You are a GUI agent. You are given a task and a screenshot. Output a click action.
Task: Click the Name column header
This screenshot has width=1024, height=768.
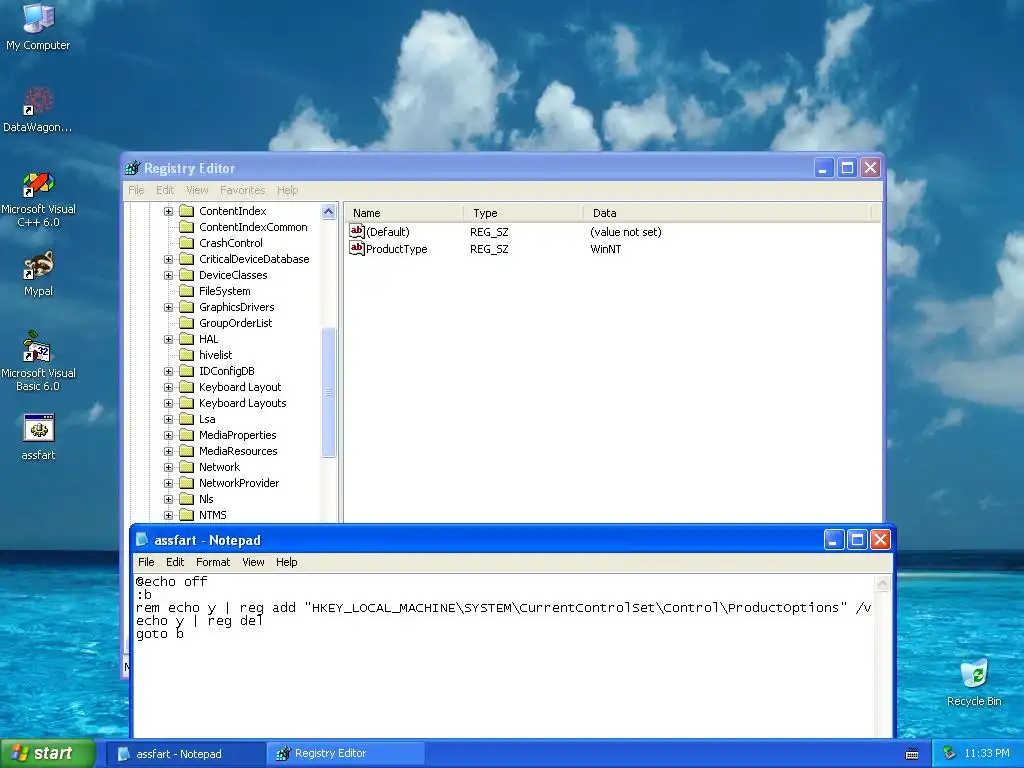pyautogui.click(x=404, y=213)
